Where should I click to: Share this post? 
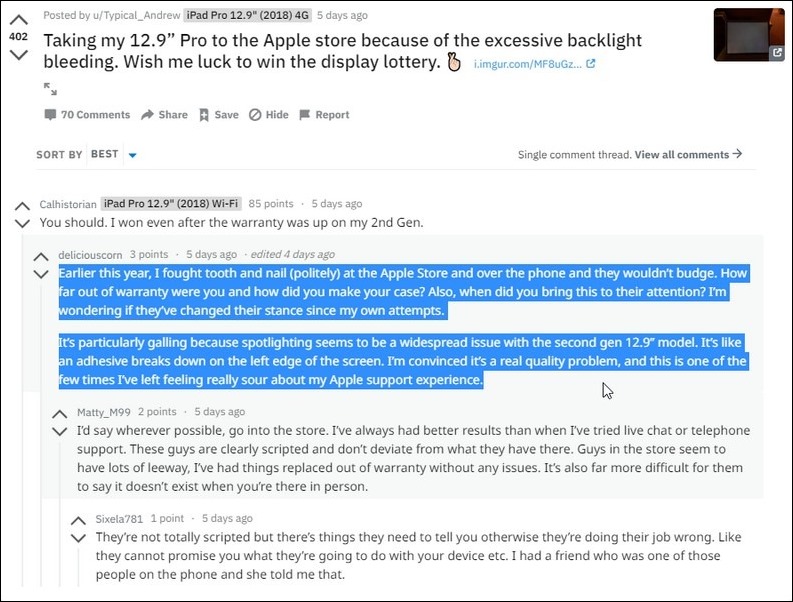click(x=164, y=115)
